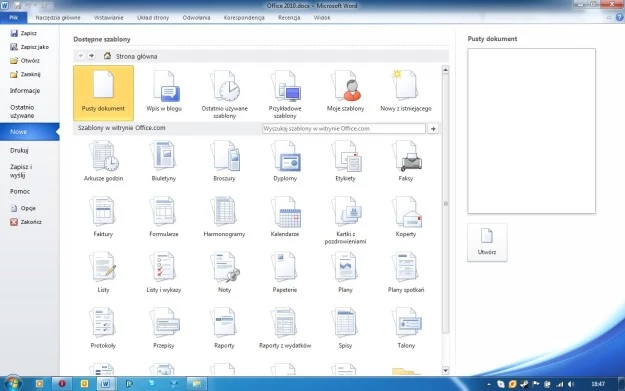Open the Listy template category
625x391 pixels.
103,273
